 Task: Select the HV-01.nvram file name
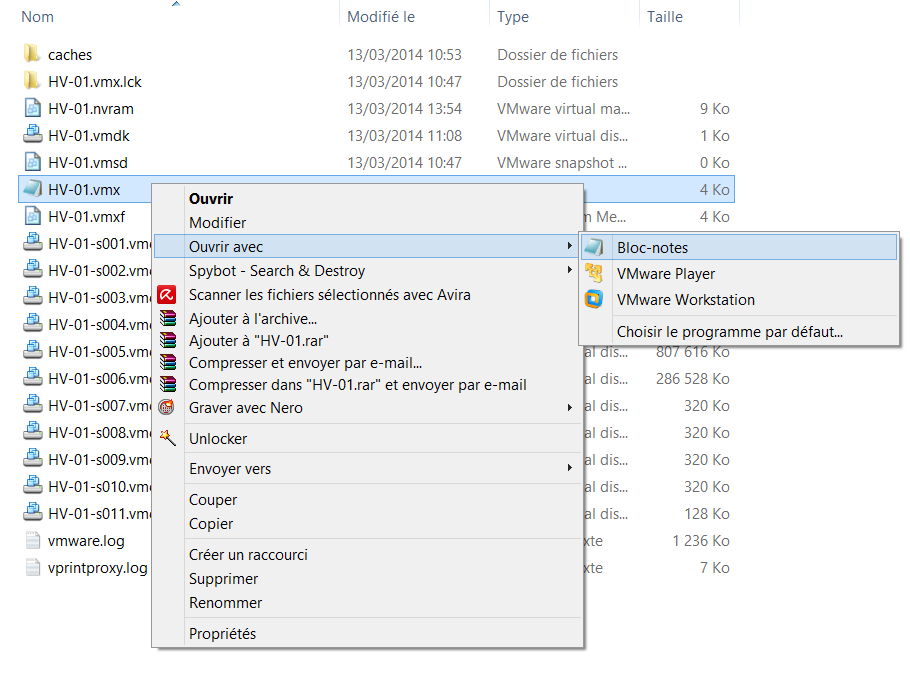pos(91,108)
